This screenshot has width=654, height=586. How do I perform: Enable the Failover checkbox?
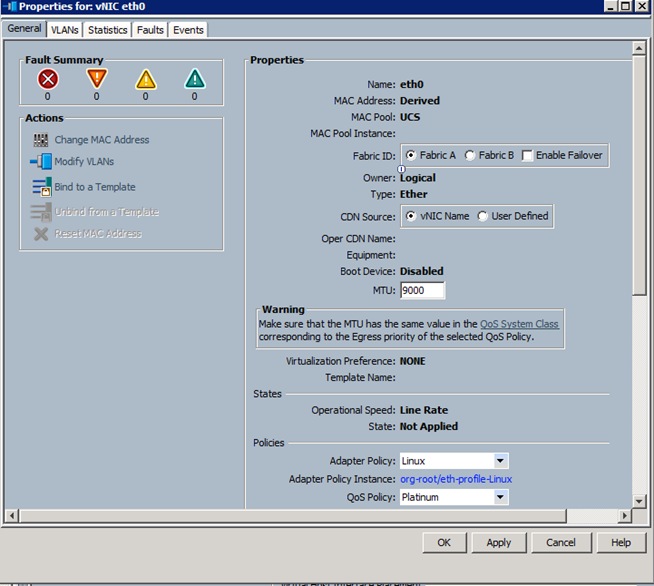tap(527, 156)
